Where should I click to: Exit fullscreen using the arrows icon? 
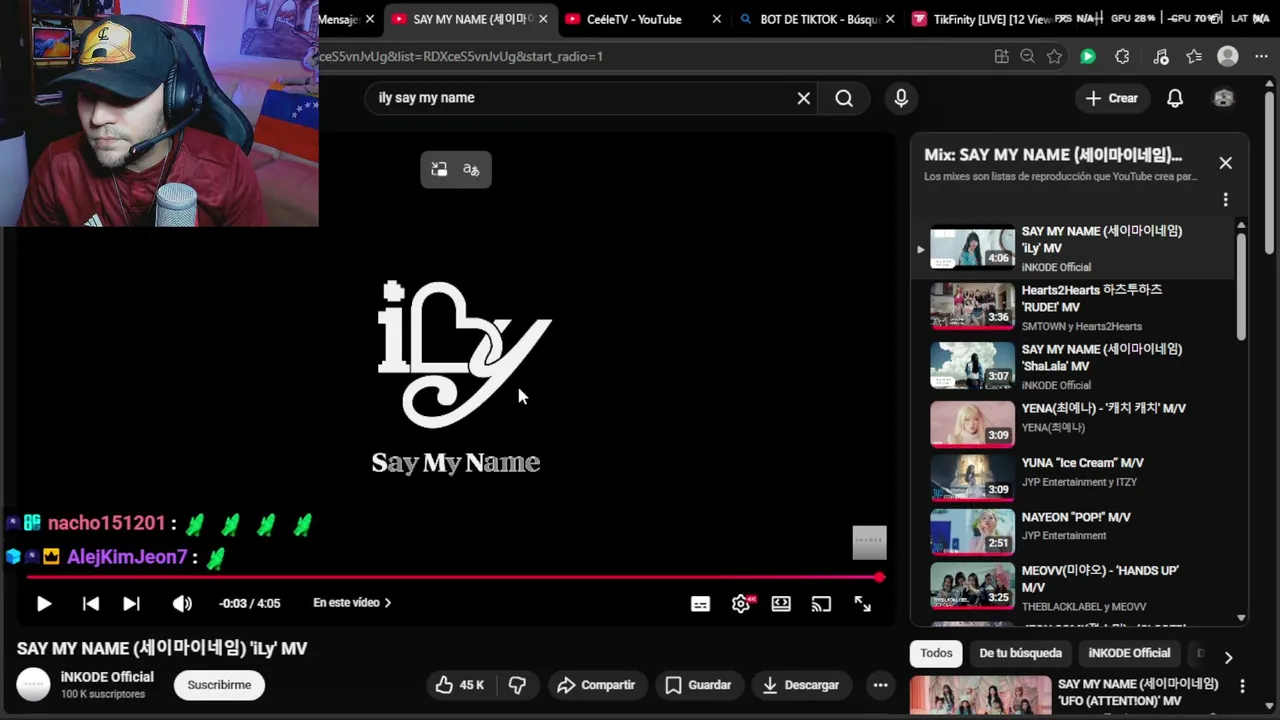coord(862,604)
